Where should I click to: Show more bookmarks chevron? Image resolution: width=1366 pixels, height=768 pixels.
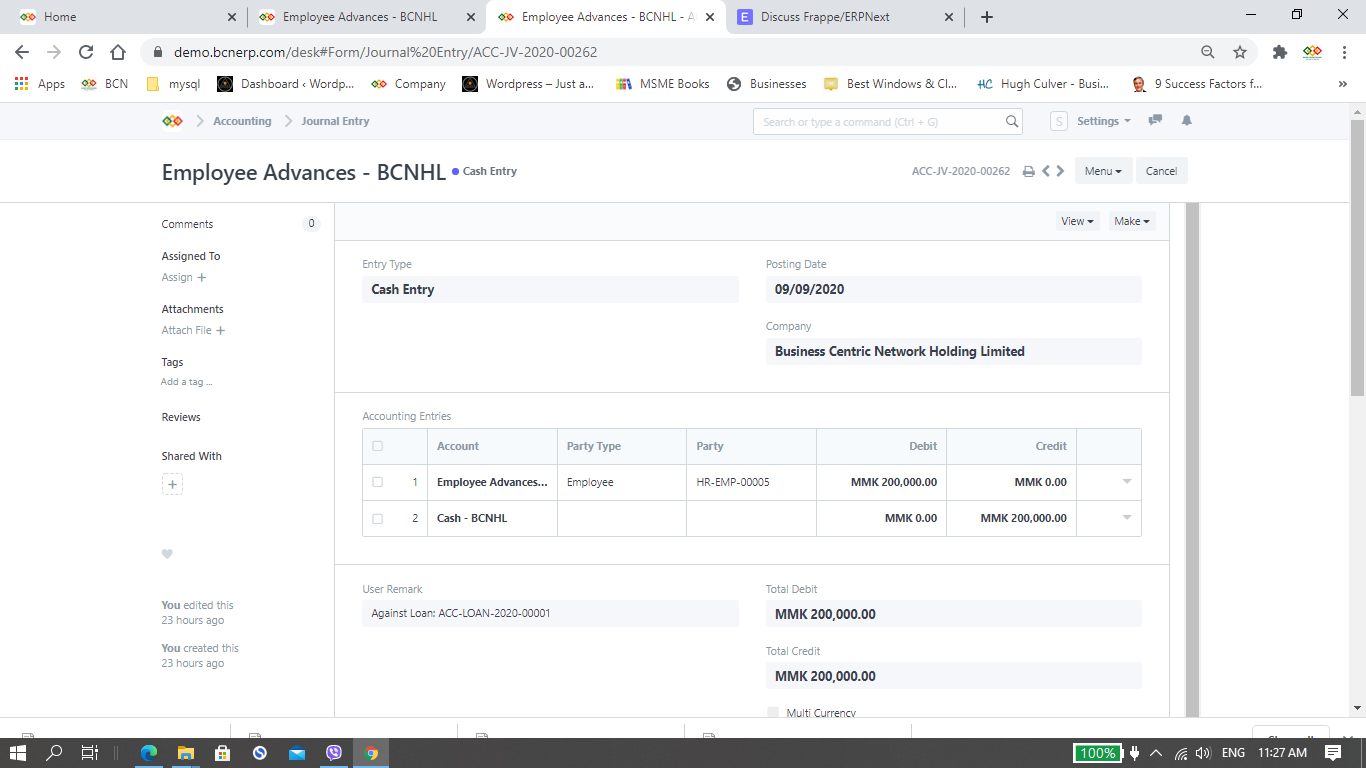pos(1342,84)
